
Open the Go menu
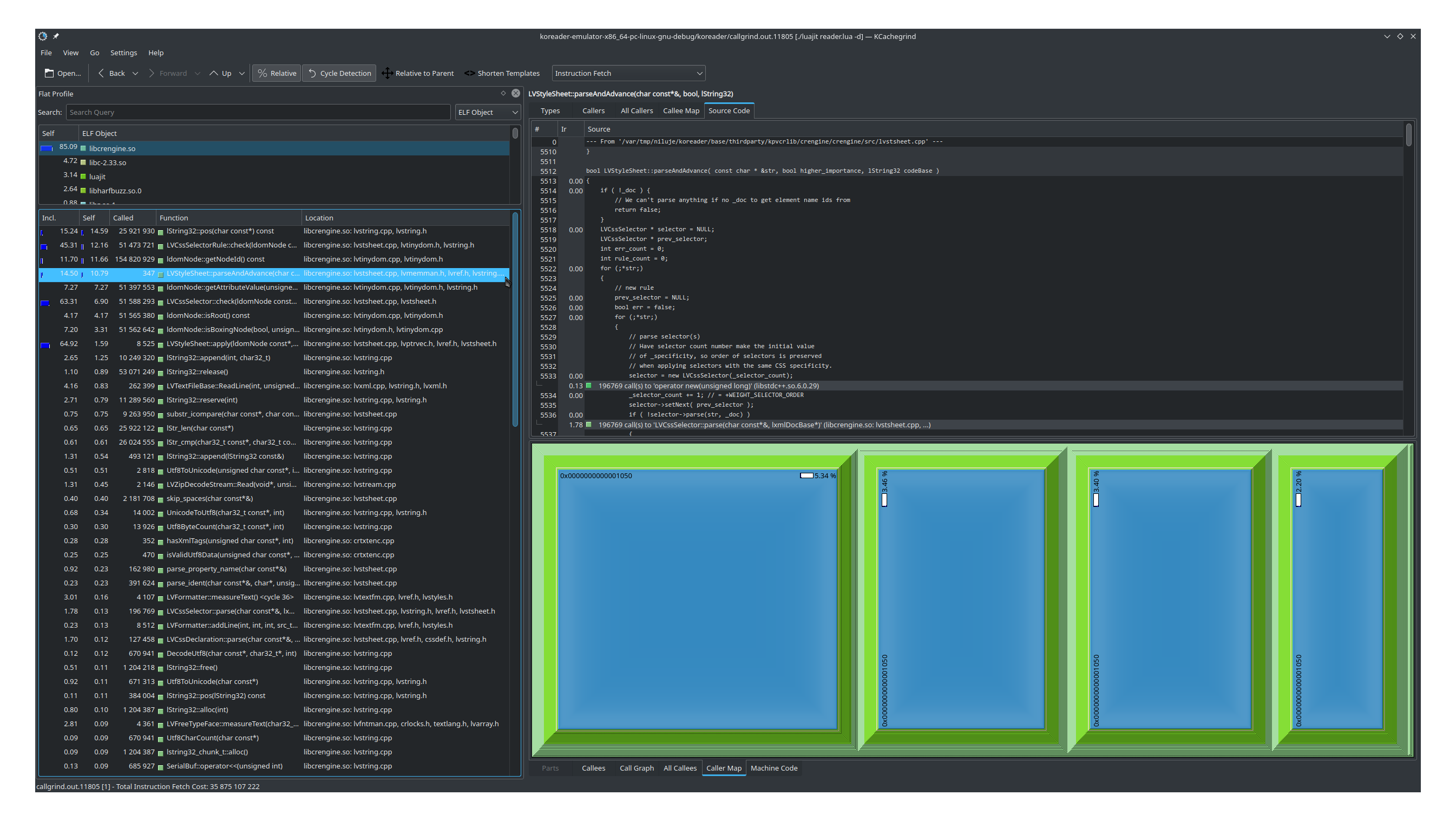(x=95, y=53)
